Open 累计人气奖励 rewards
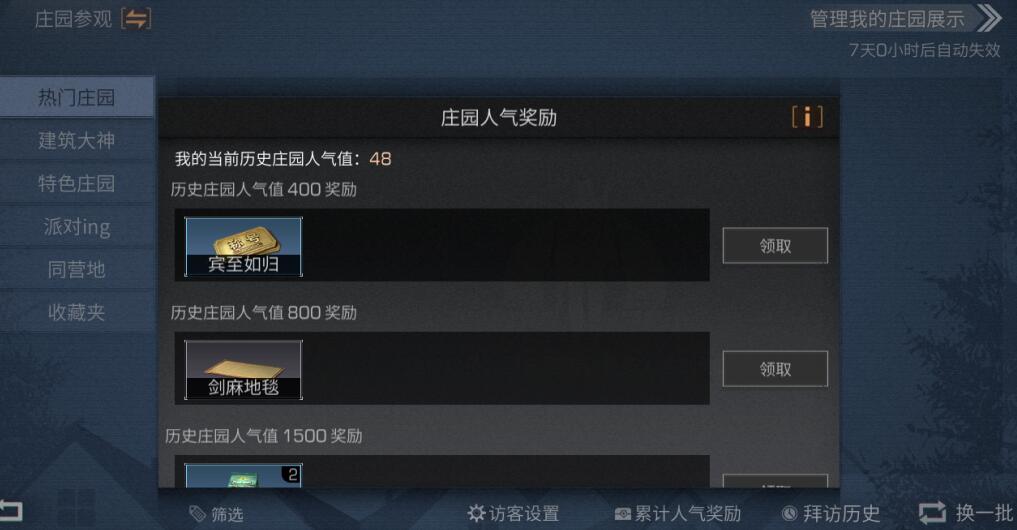Screen dimensions: 1017x530 (x=677, y=514)
